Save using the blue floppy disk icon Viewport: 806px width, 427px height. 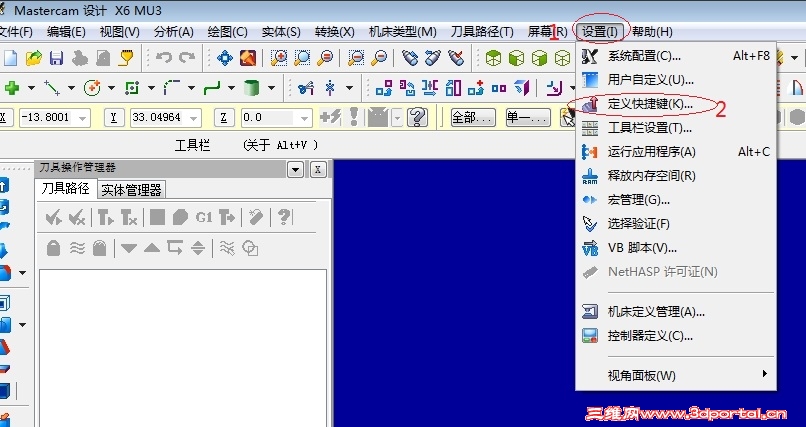tap(57, 58)
